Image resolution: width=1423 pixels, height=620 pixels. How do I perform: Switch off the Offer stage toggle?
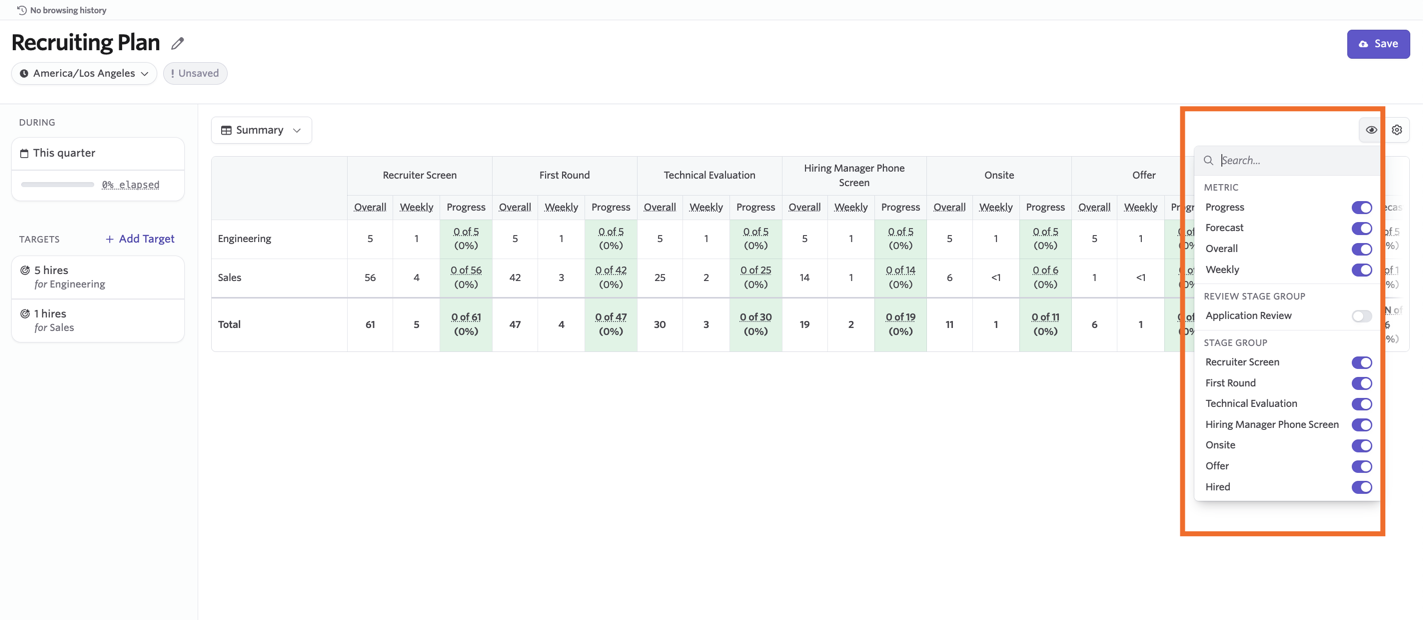[1362, 467]
